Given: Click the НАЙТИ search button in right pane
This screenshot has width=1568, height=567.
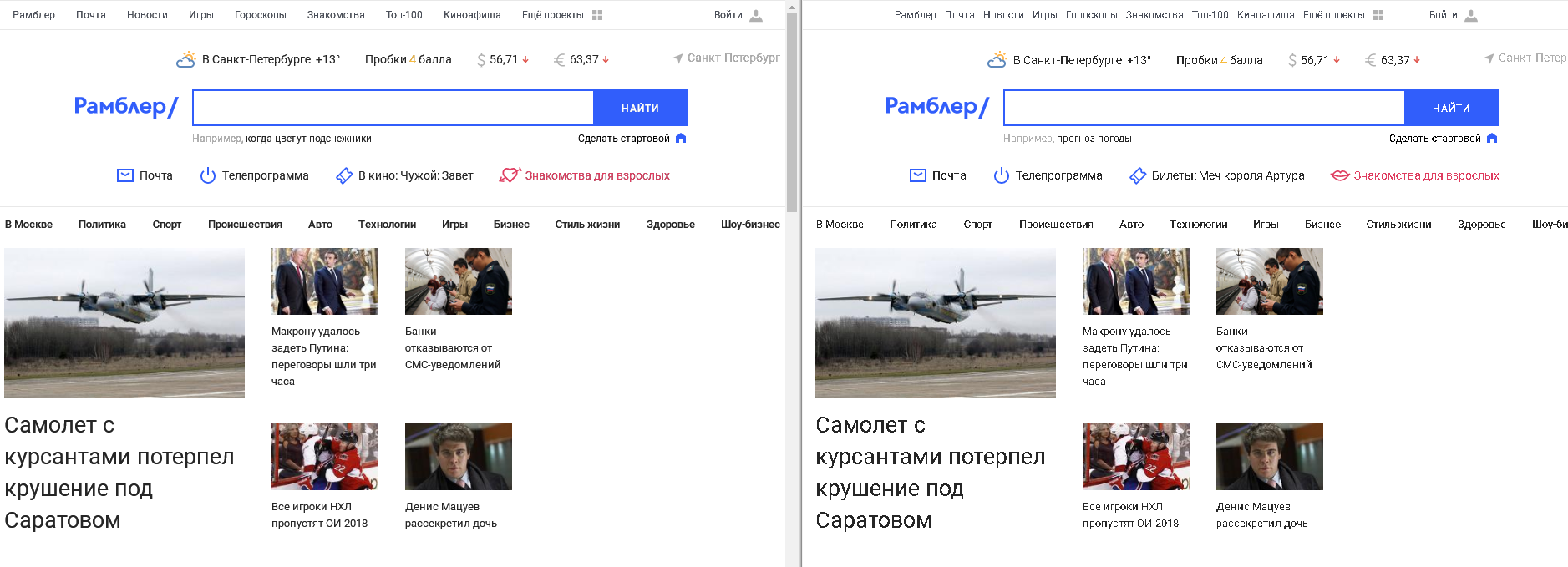Looking at the screenshot, I should pyautogui.click(x=1451, y=108).
